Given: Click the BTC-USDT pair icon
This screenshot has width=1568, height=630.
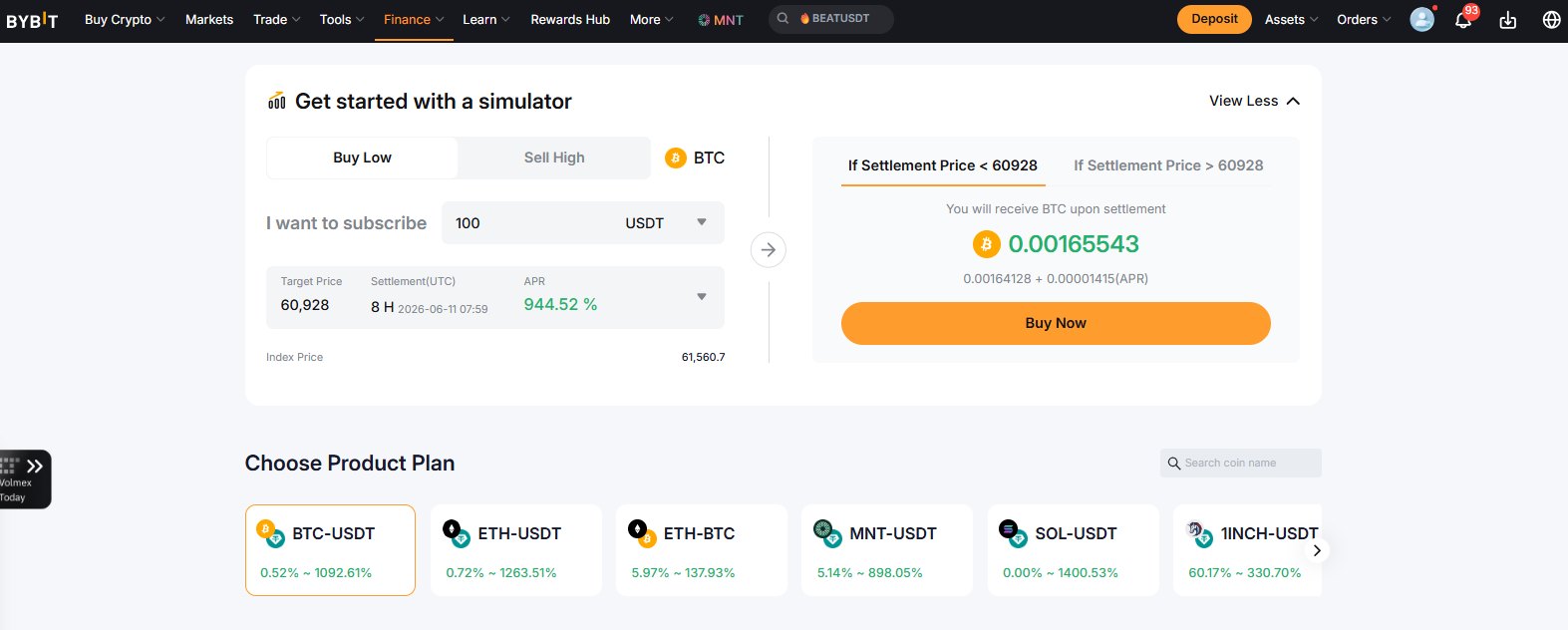Looking at the screenshot, I should click(x=270, y=533).
